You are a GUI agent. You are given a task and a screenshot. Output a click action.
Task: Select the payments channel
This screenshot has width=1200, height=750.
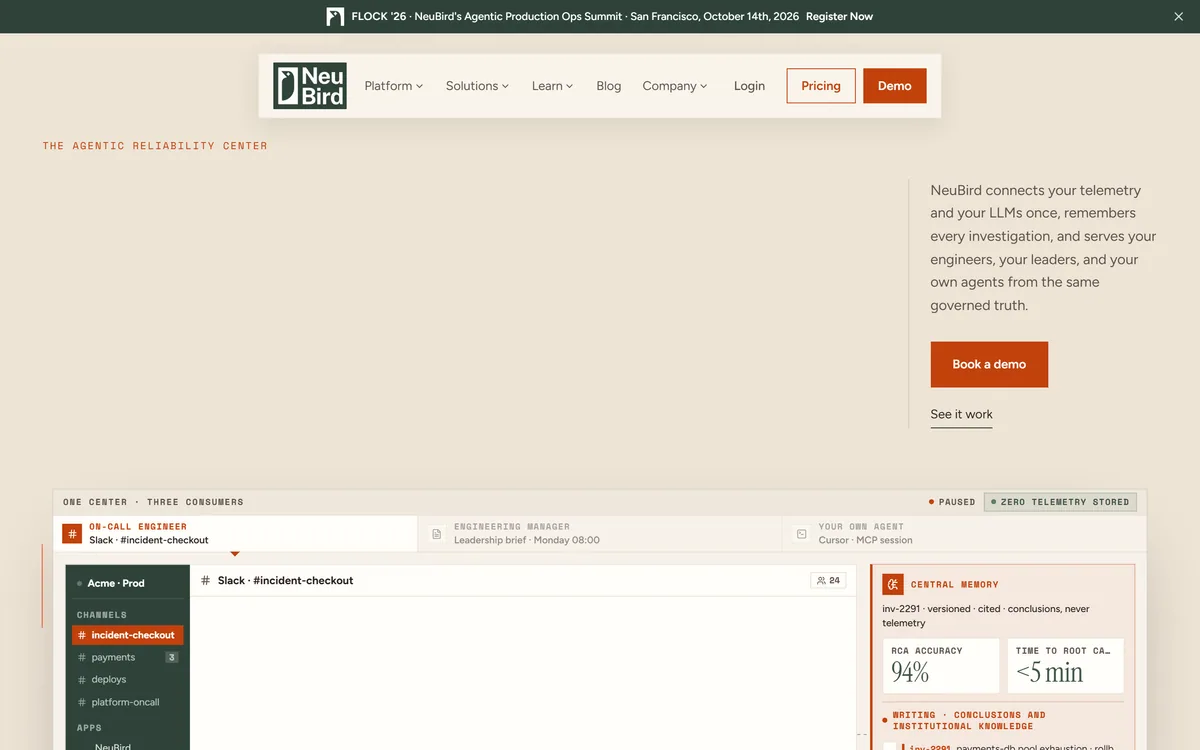point(128,657)
